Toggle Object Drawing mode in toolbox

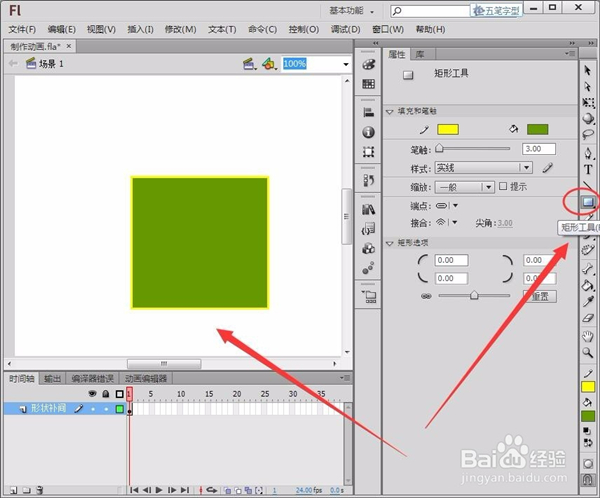pos(588,464)
